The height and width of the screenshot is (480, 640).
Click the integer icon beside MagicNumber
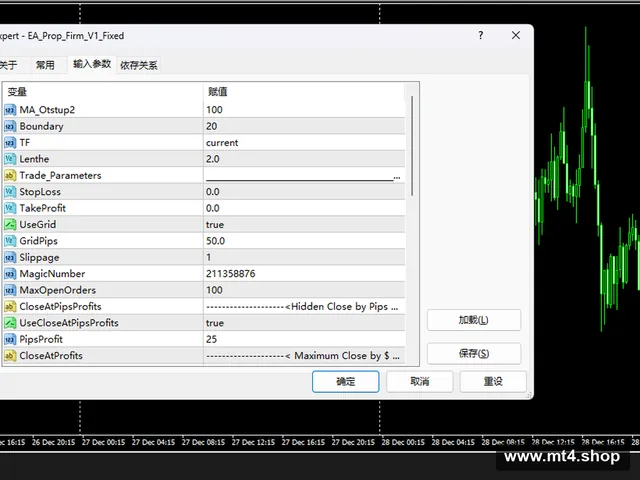tap(10, 274)
